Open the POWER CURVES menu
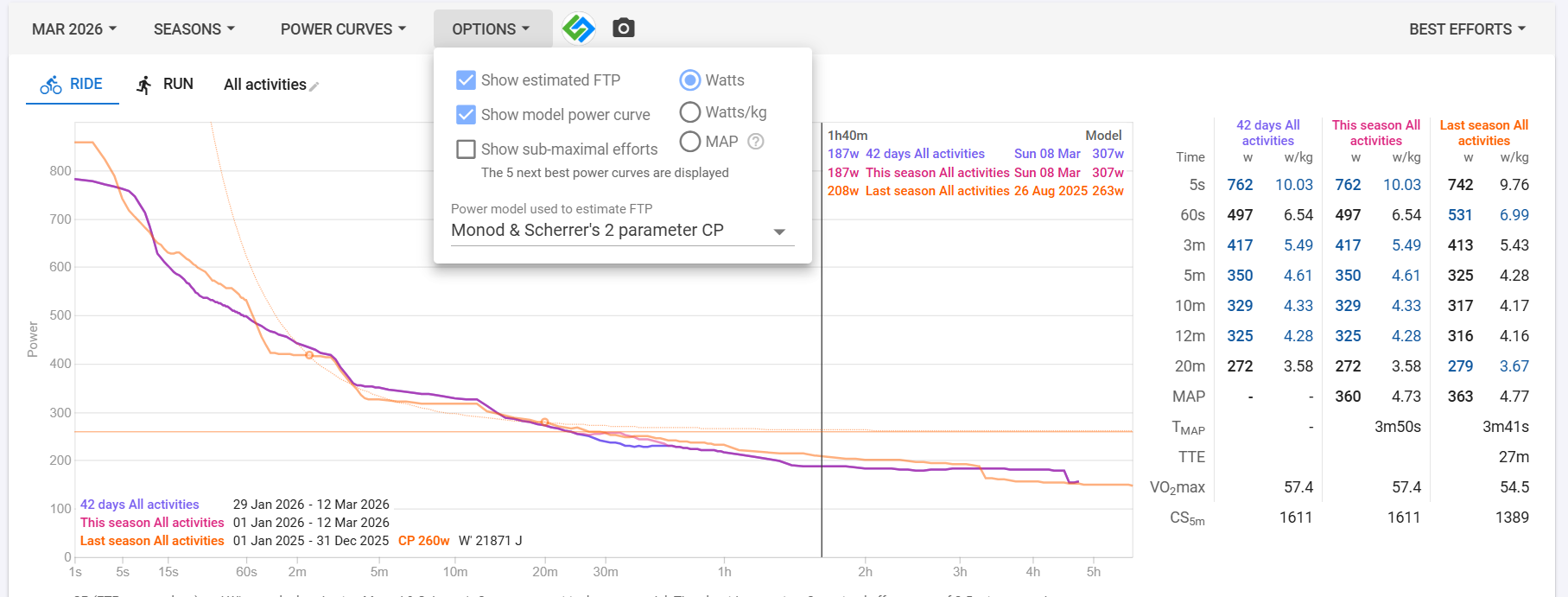This screenshot has height=597, width=1568. point(343,29)
